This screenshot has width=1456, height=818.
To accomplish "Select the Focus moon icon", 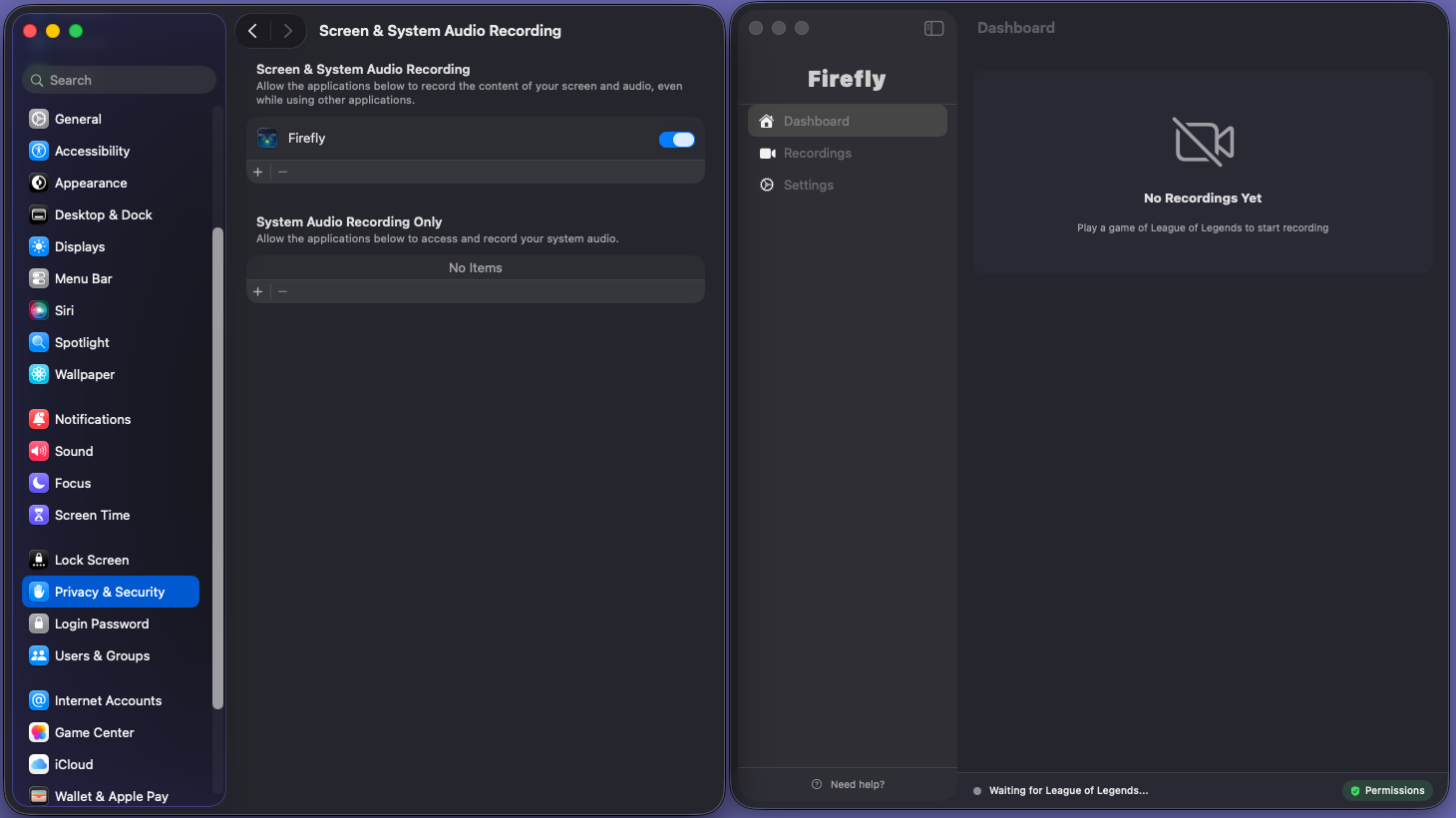I will [39, 483].
